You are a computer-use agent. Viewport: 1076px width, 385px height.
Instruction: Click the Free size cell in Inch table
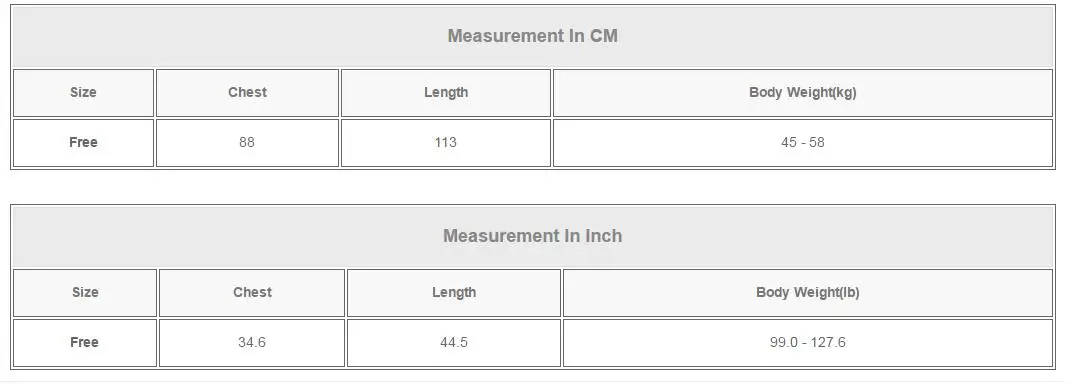click(85, 342)
